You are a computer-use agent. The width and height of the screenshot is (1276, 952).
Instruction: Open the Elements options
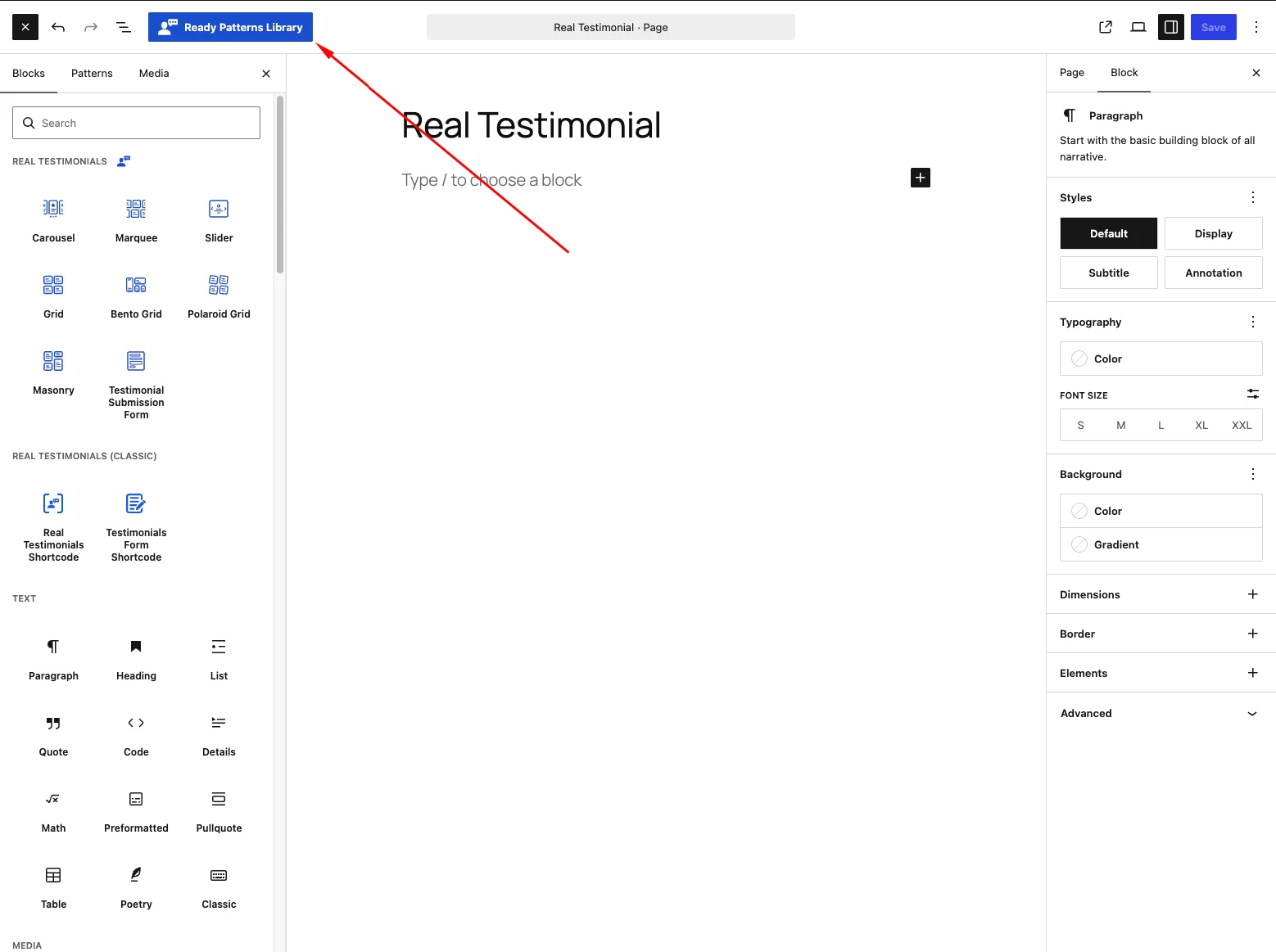tap(1161, 673)
